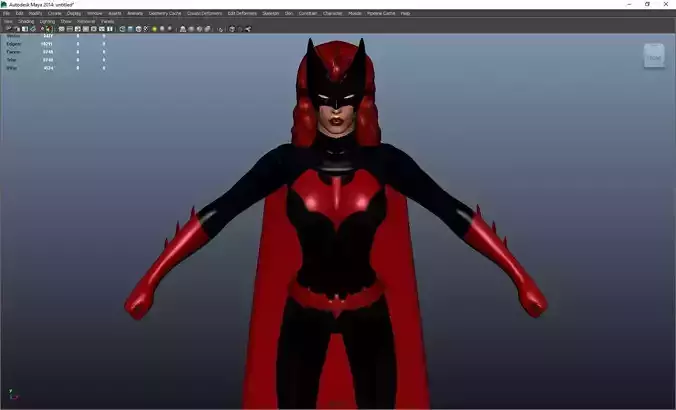Screen dimensions: 676x410
Task: Open the Skin menu
Action: tap(289, 13)
